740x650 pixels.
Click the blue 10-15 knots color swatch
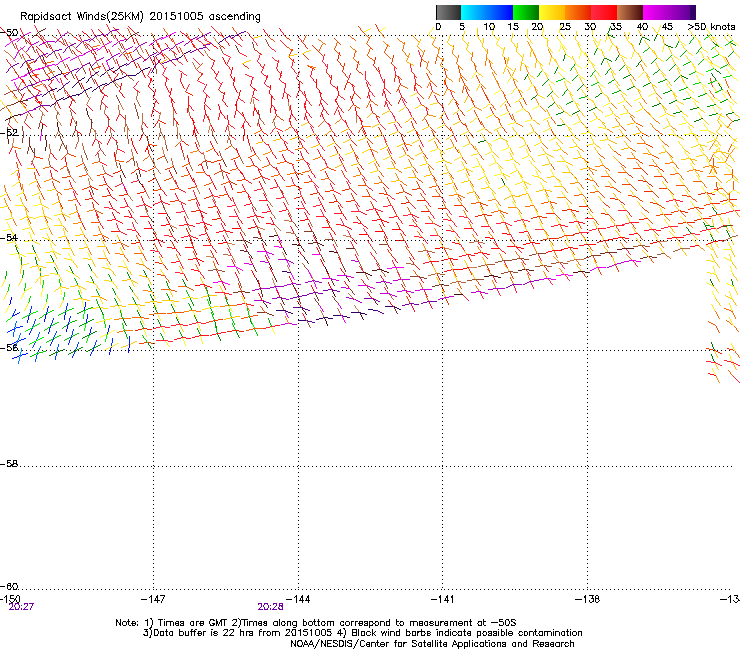pyautogui.click(x=500, y=12)
